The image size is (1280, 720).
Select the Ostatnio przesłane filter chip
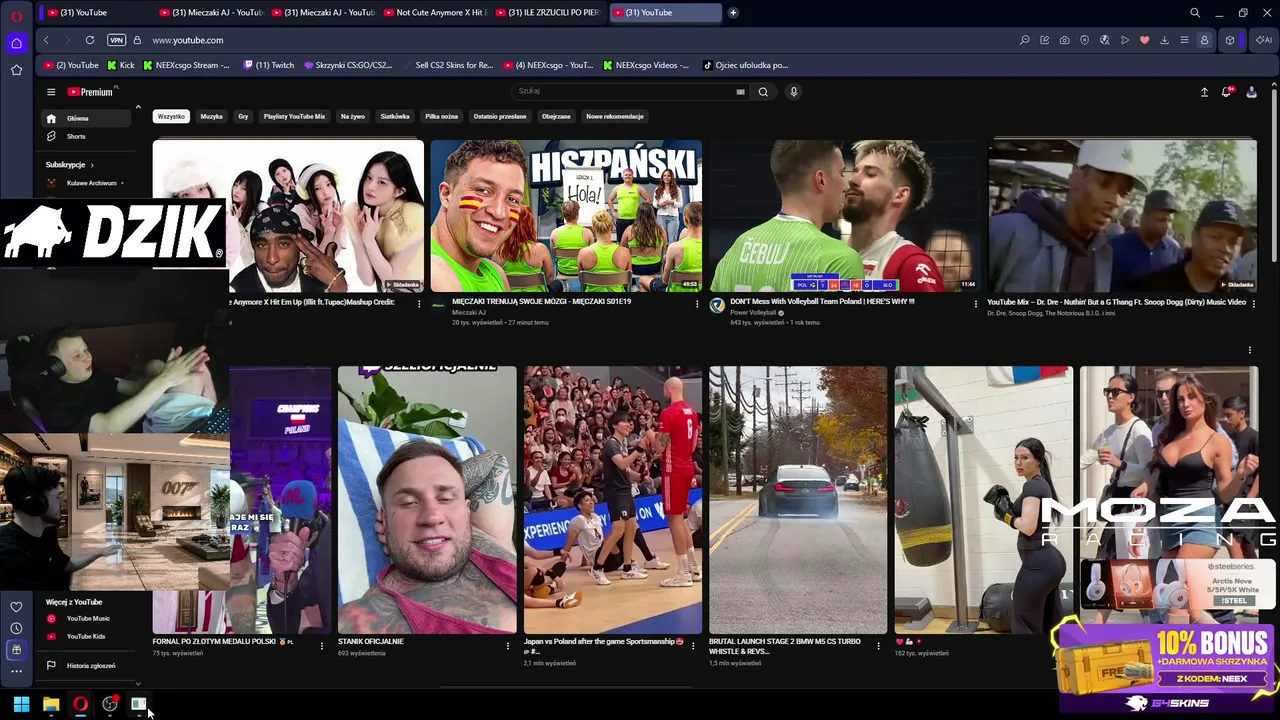pyautogui.click(x=500, y=117)
